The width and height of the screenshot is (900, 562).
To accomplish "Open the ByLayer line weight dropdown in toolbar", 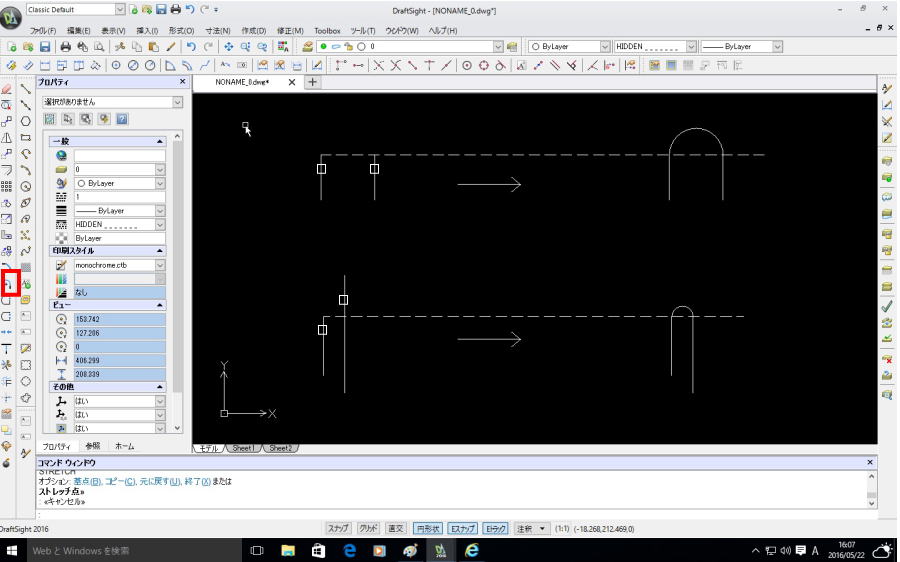I will tap(777, 46).
